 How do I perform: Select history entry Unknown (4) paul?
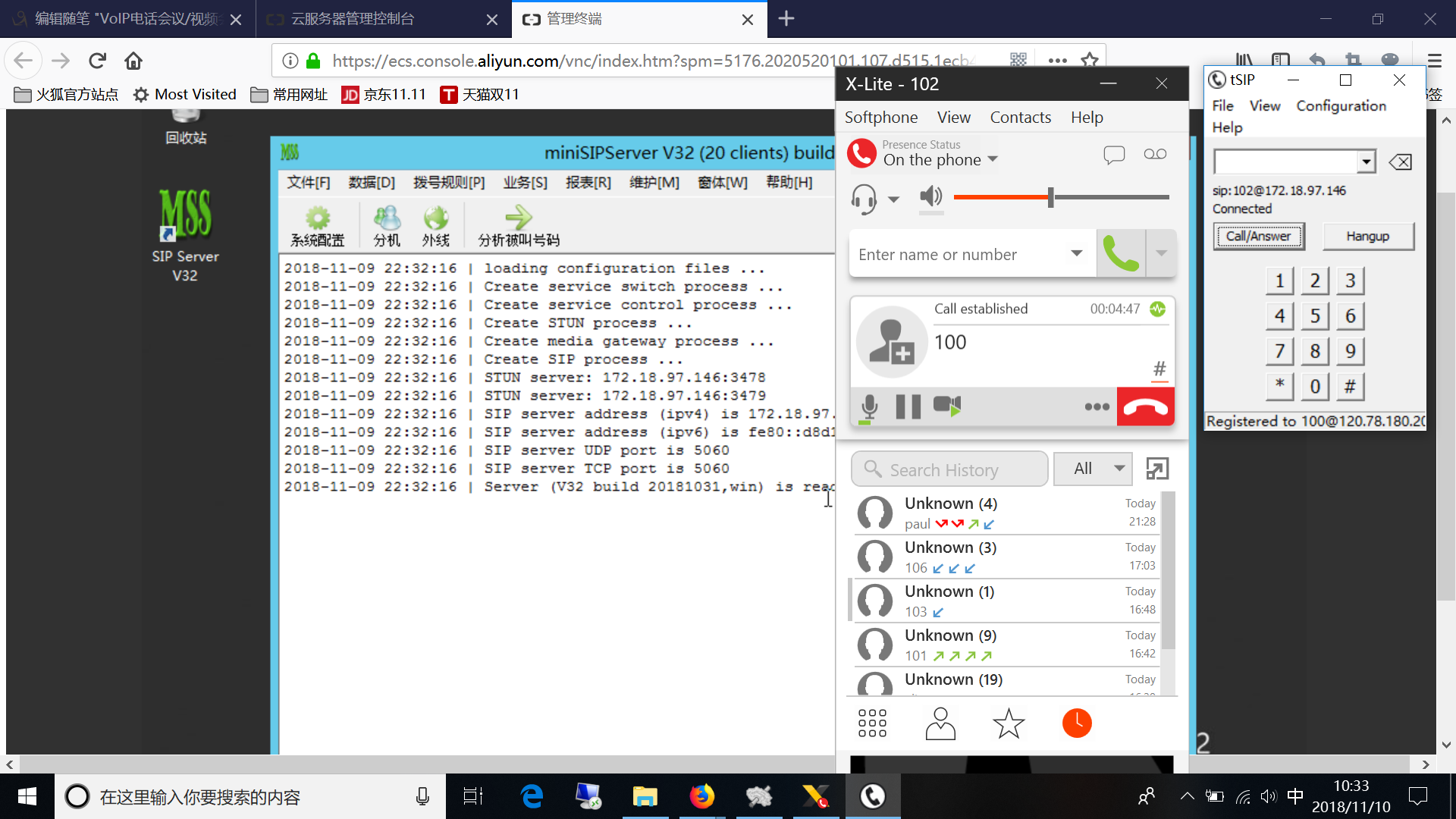[x=1007, y=513]
